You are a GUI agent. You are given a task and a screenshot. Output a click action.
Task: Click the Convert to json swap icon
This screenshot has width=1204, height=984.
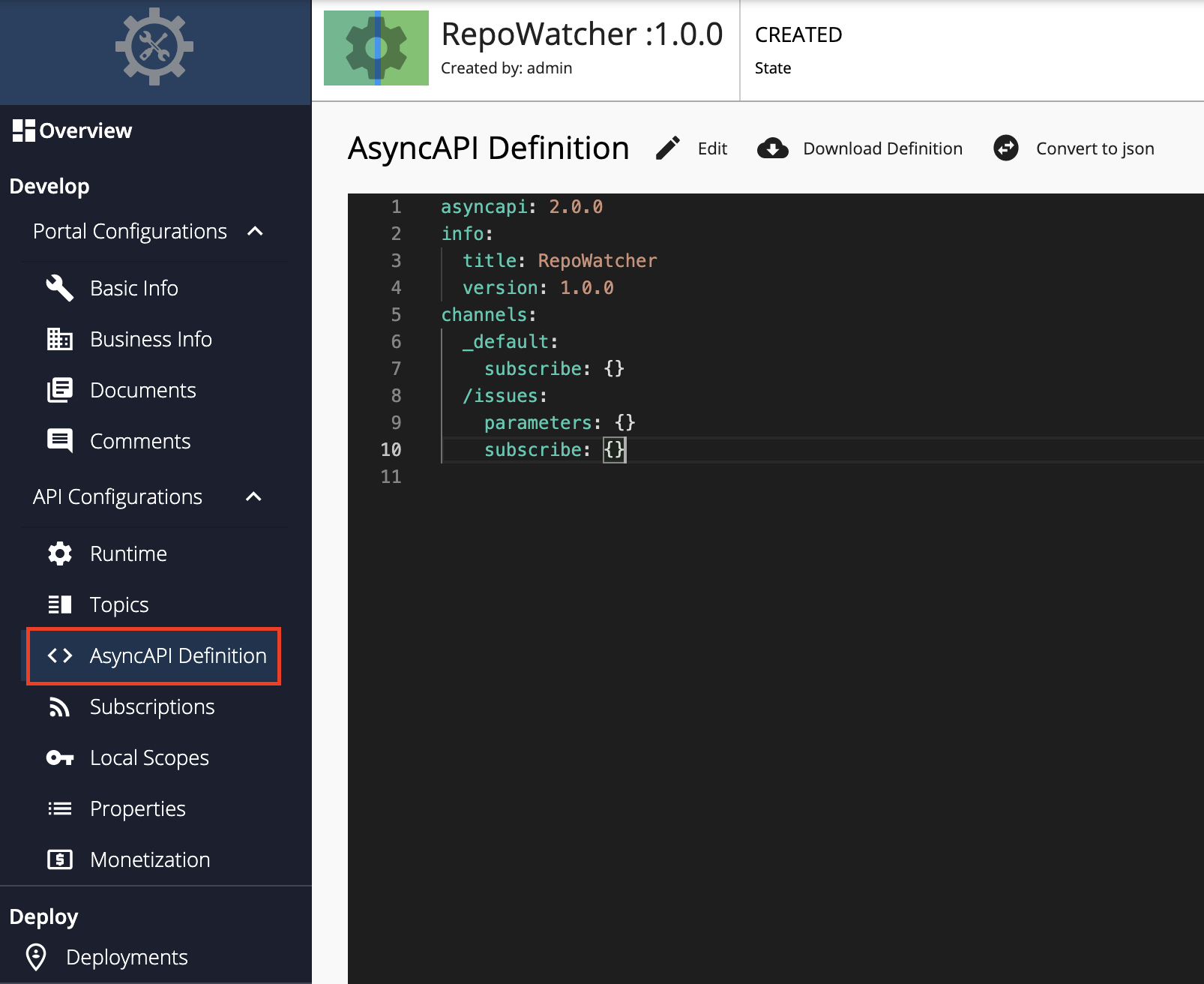pos(1005,148)
